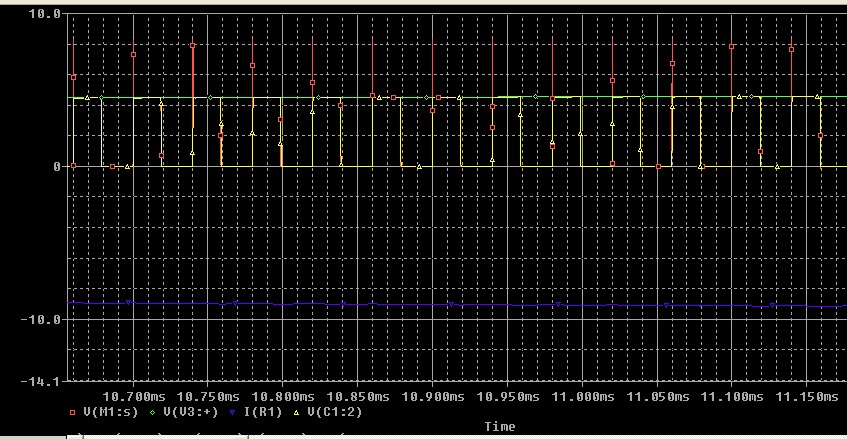This screenshot has height=439, width=847.
Task: Click the 11.100ms tick label on time axis
Action: click(730, 396)
